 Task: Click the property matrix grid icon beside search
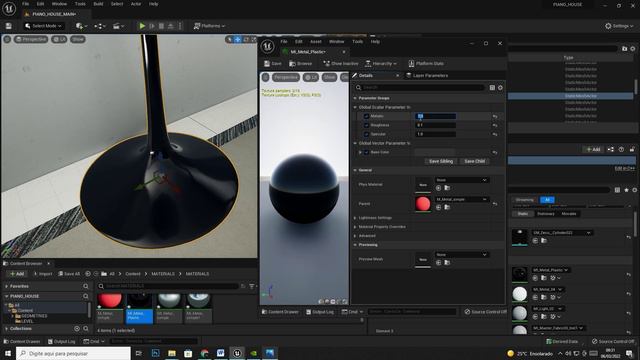492,88
